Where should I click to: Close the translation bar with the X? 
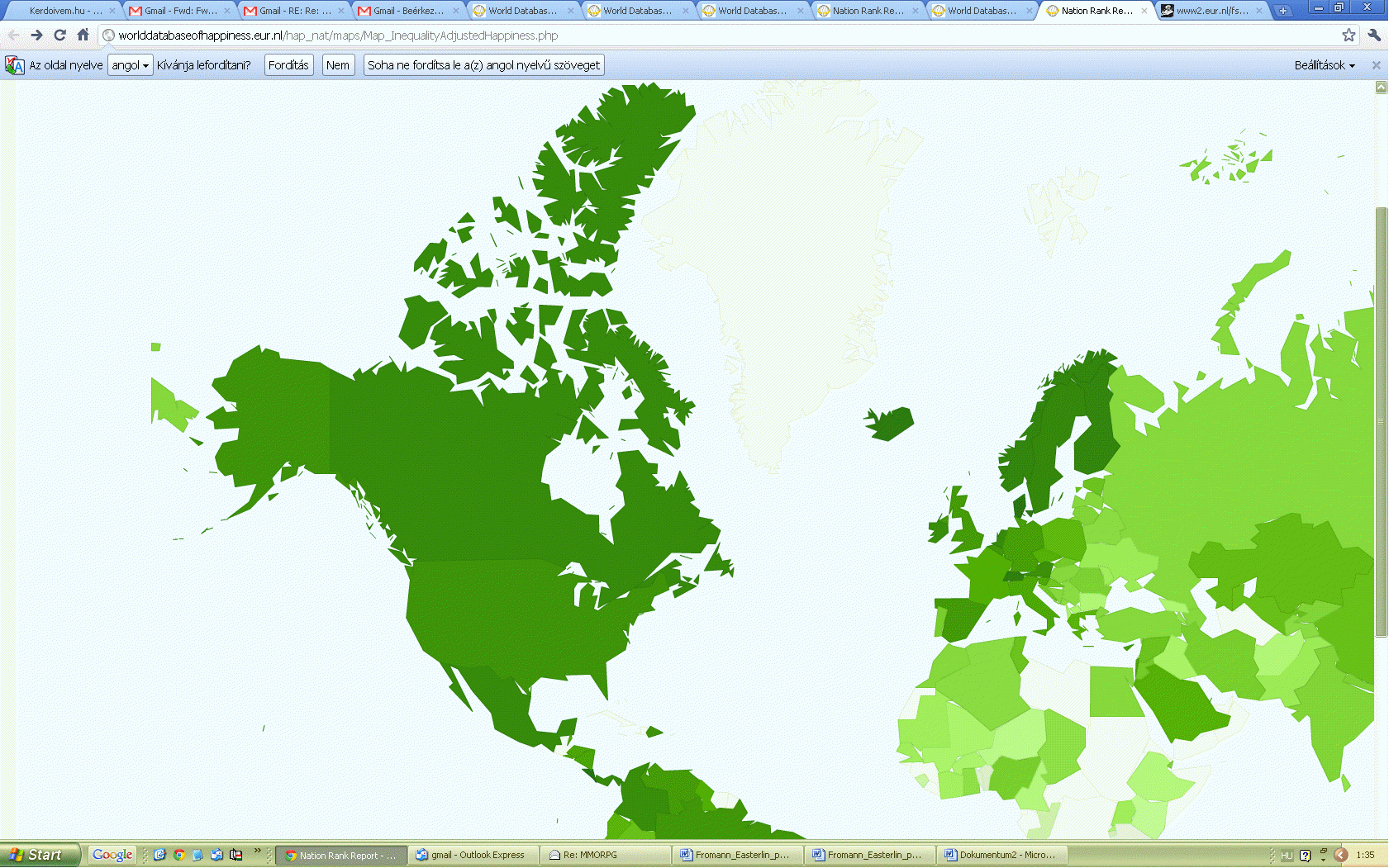(1376, 65)
